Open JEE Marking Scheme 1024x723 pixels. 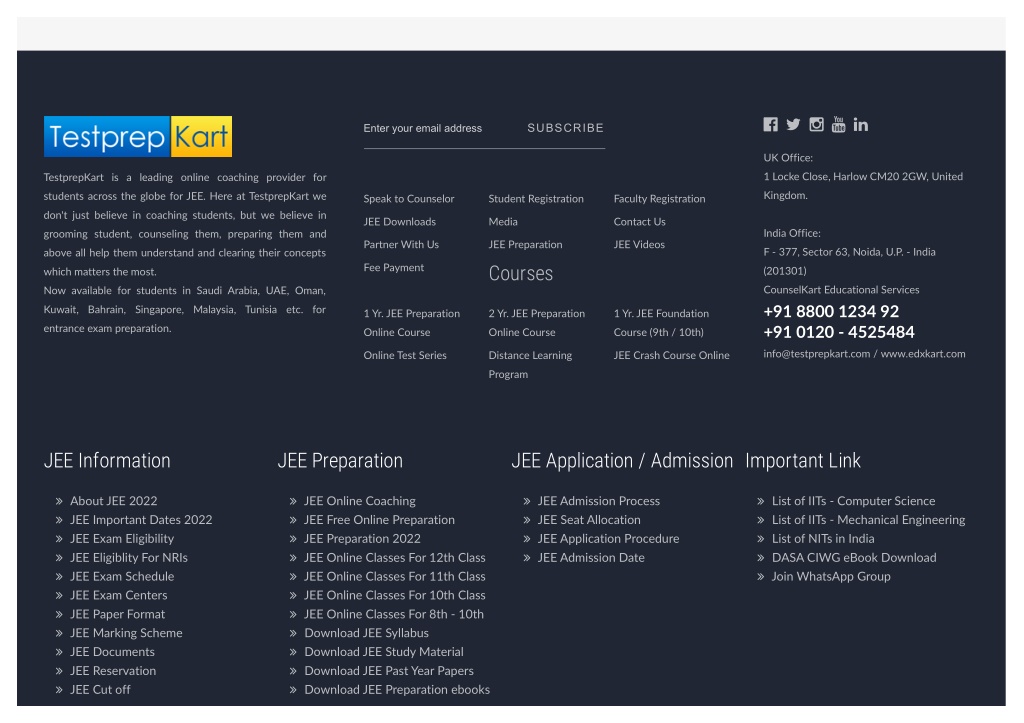point(126,634)
